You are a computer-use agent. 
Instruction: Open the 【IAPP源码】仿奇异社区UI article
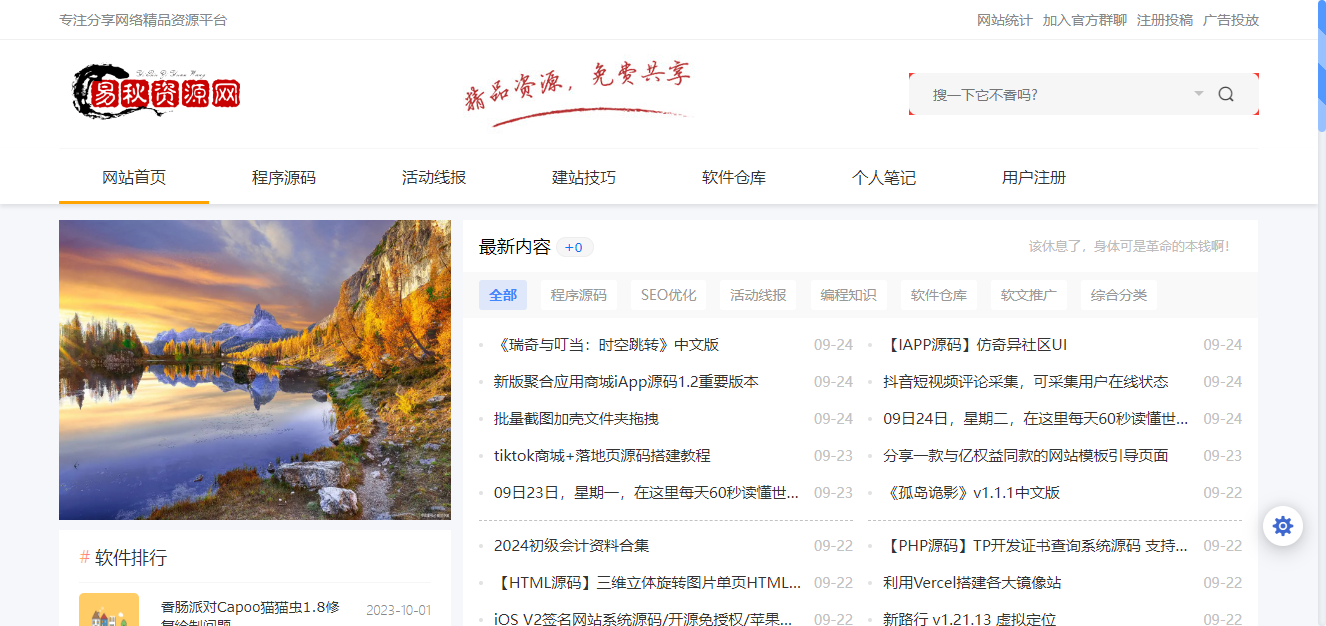point(975,345)
